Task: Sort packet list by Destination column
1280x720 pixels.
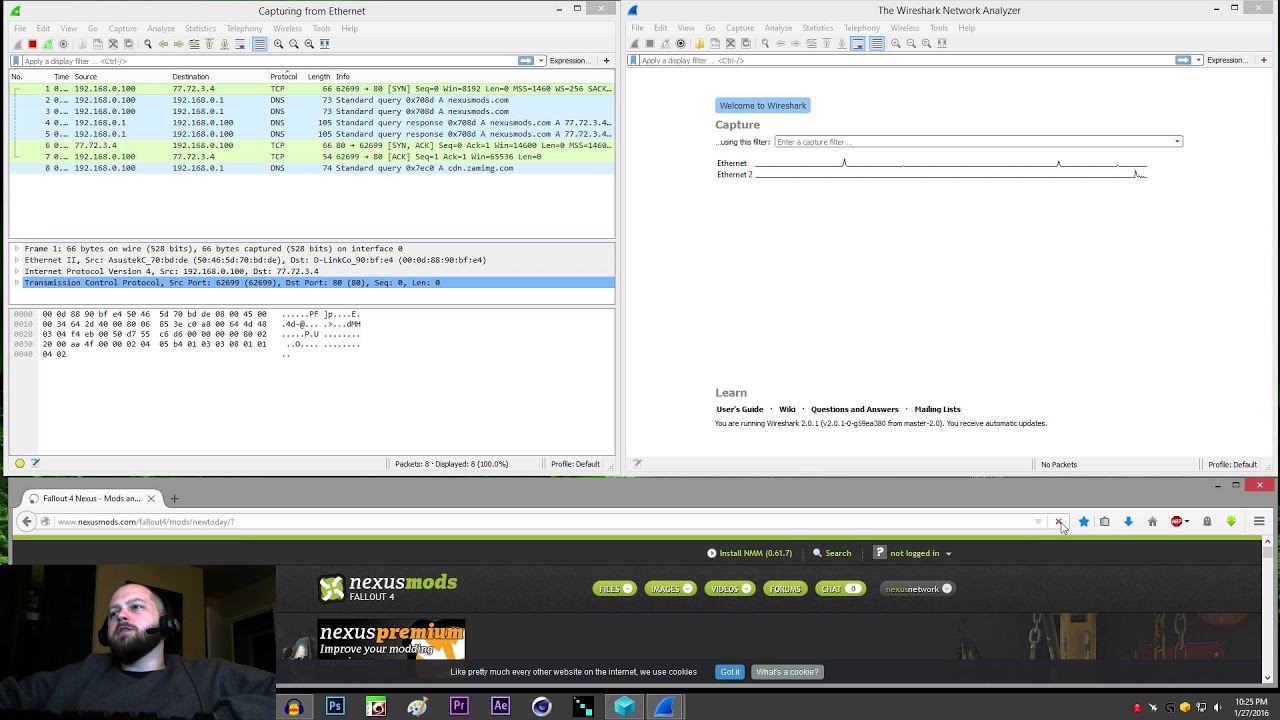Action: [x=190, y=76]
